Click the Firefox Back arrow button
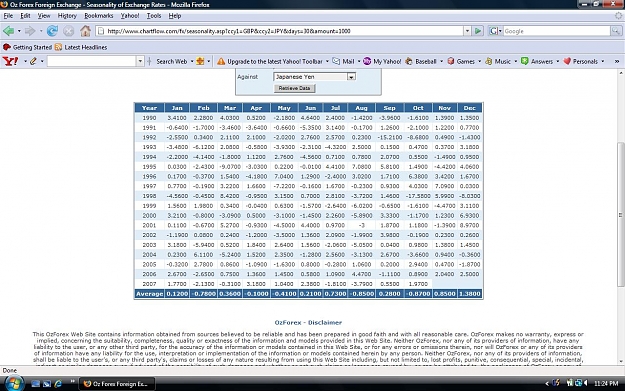 point(9,31)
